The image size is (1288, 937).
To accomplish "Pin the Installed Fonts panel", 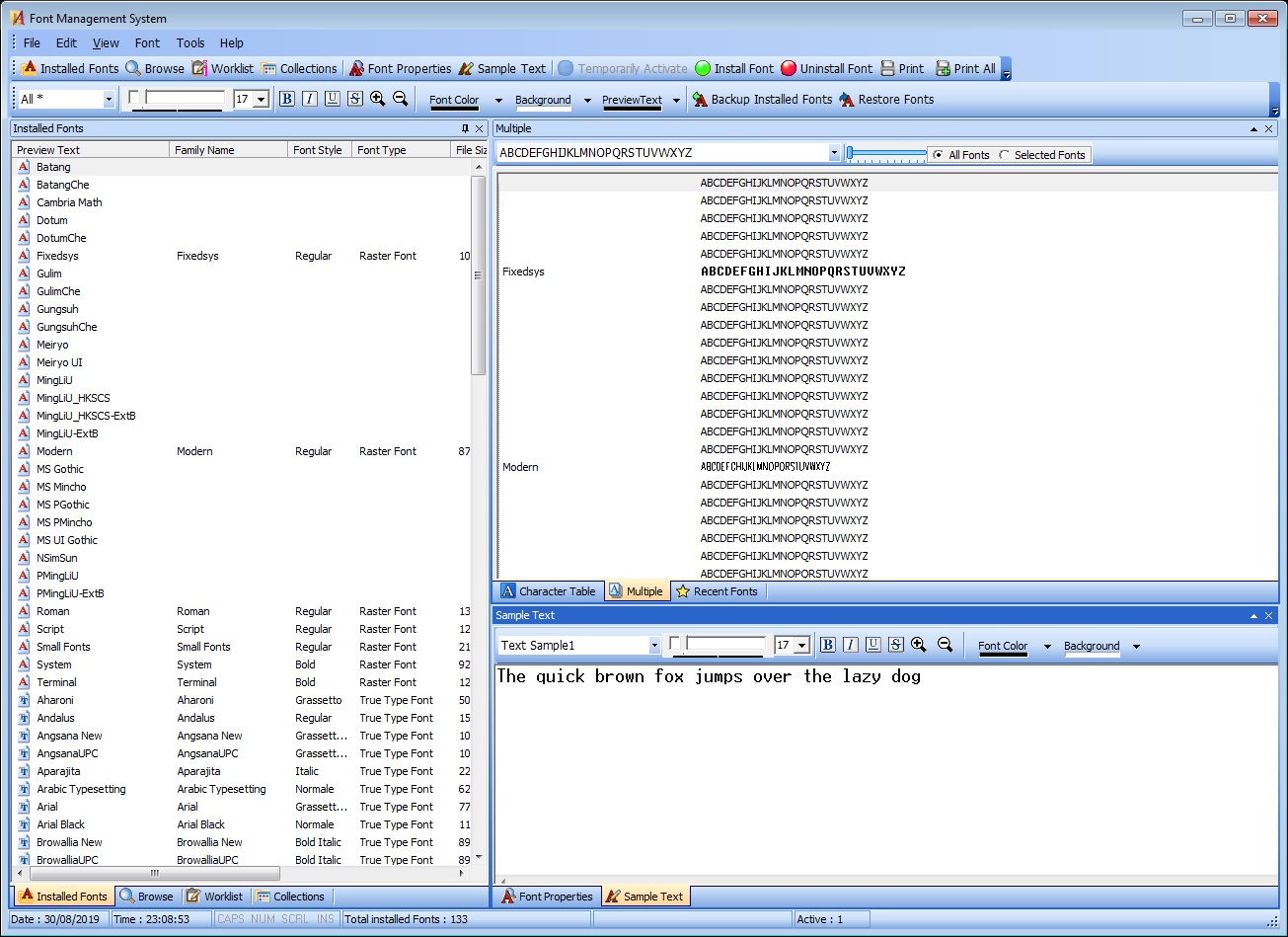I will click(465, 128).
